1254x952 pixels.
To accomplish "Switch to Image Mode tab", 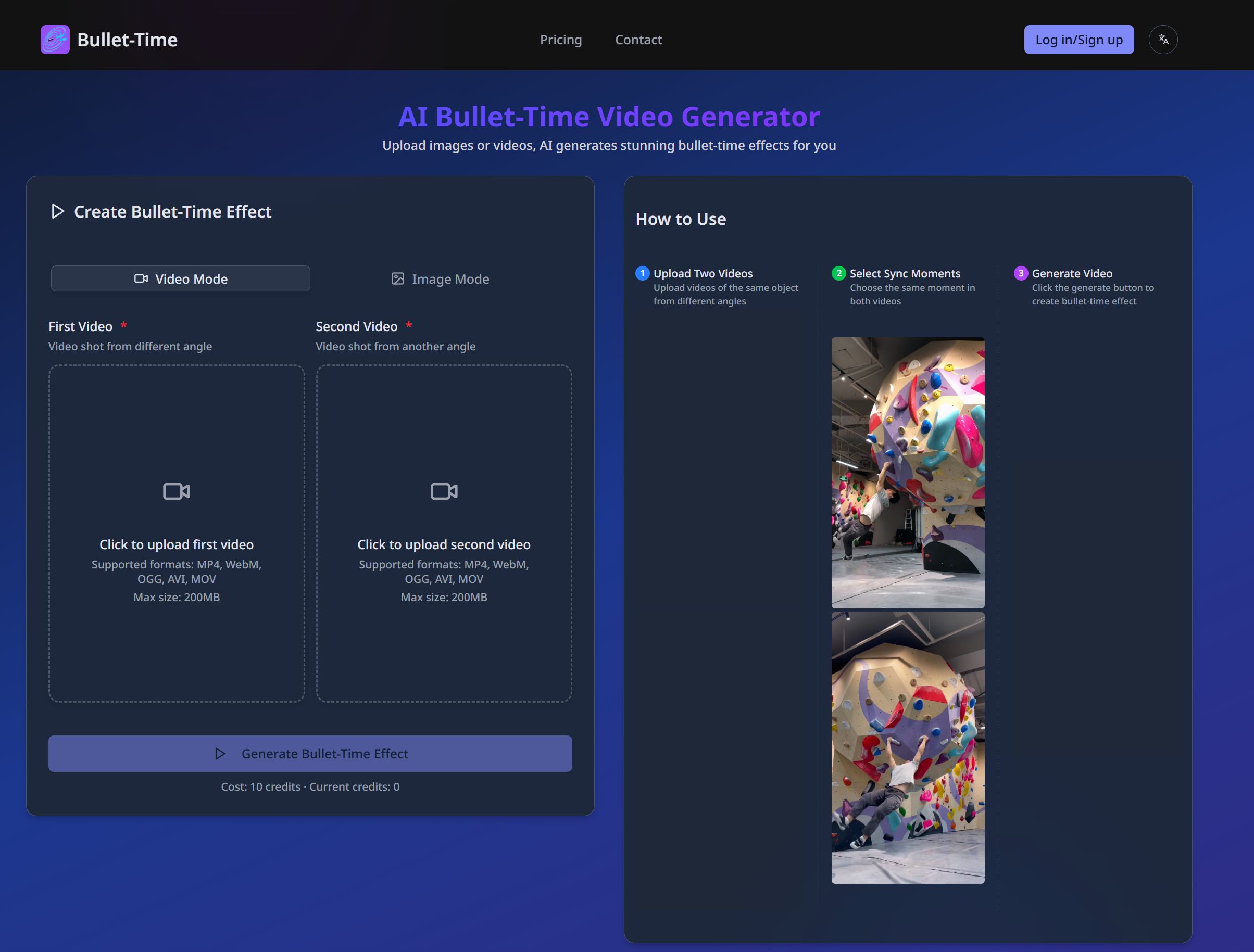I will click(441, 279).
